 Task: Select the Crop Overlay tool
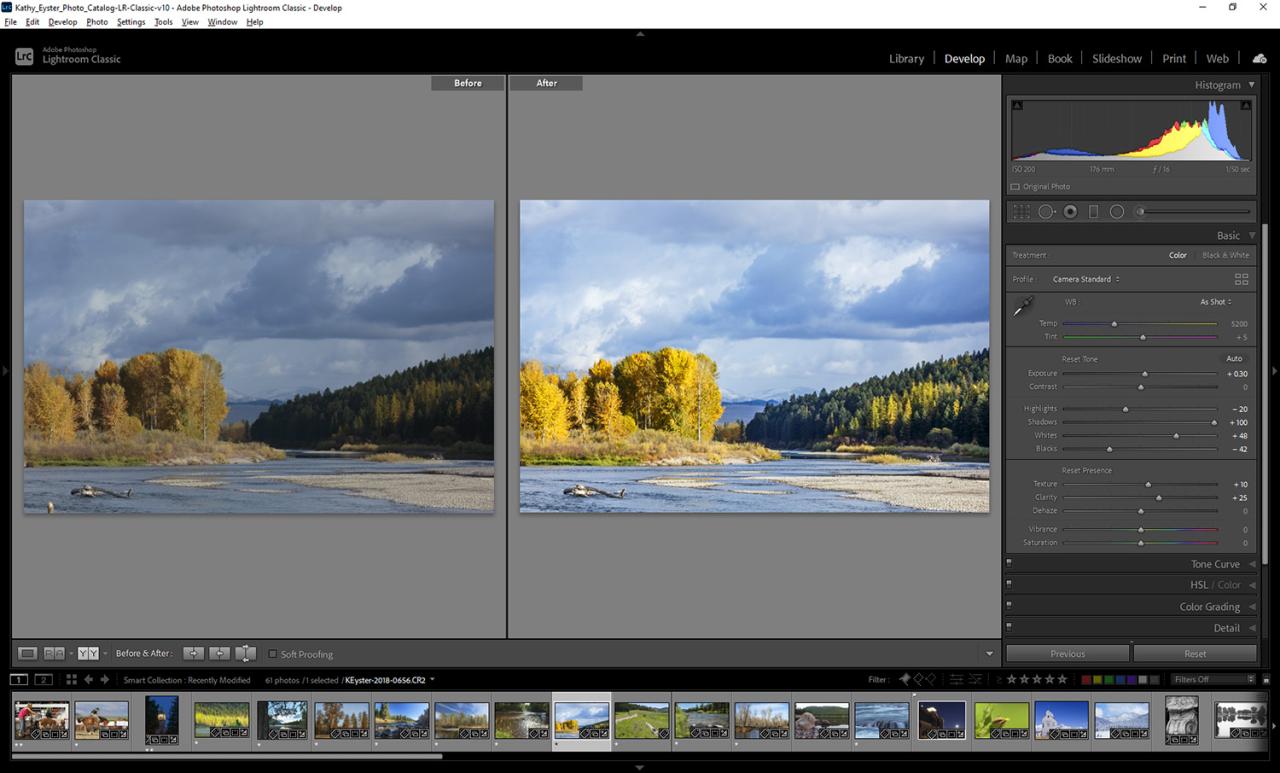pos(1021,212)
